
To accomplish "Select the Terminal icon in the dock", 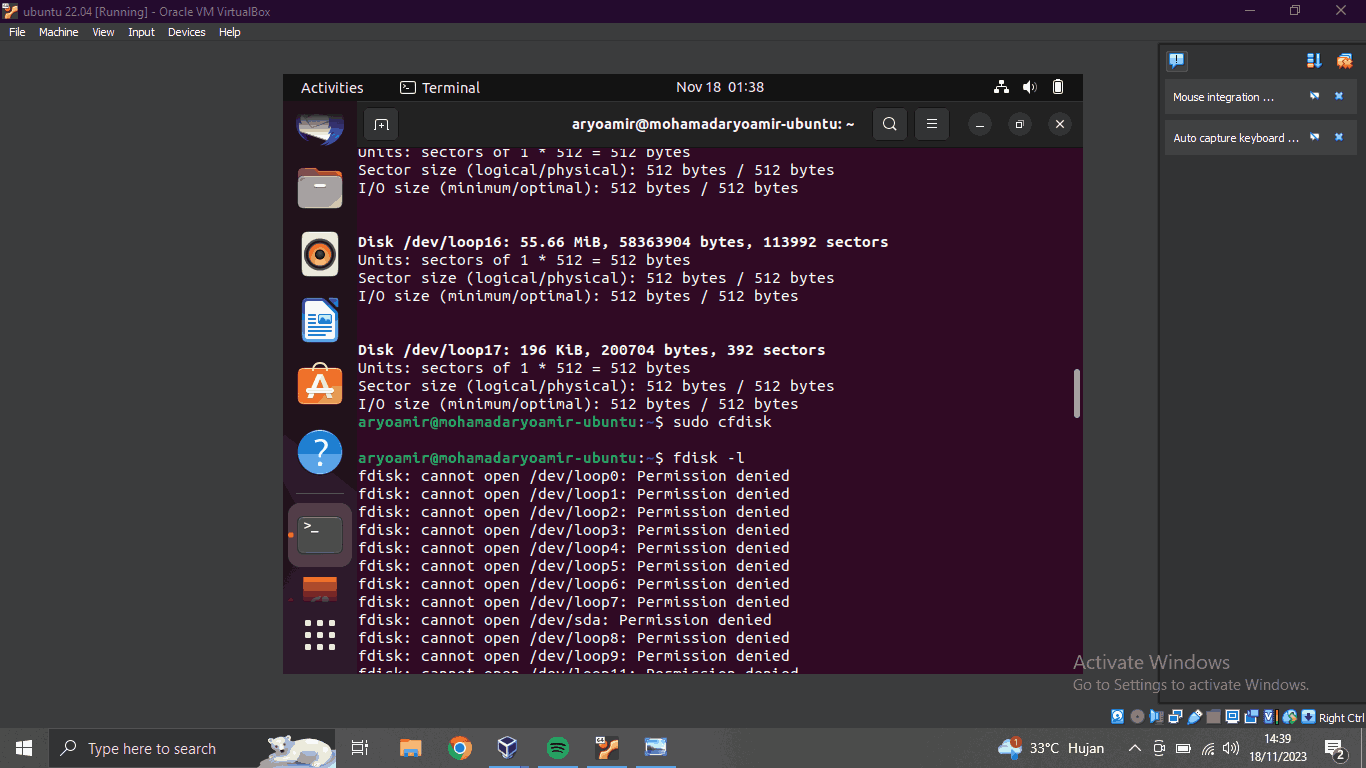I will pyautogui.click(x=320, y=535).
